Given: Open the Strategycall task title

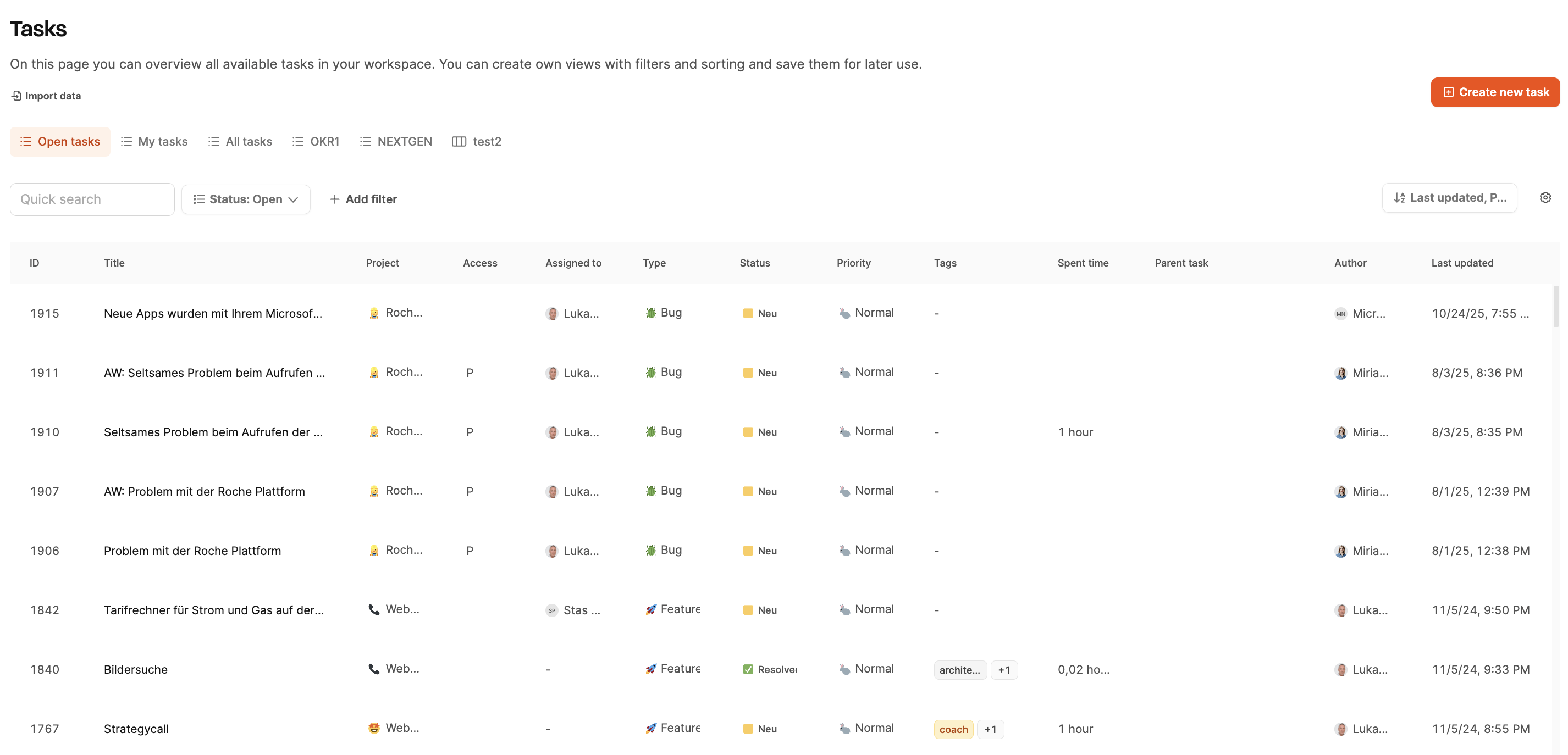Looking at the screenshot, I should coord(136,728).
